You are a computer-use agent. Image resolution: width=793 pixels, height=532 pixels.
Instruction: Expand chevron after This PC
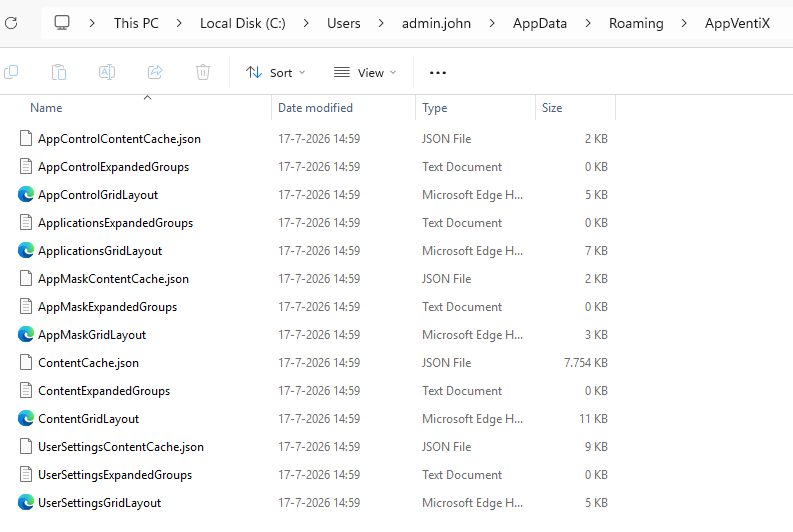pos(179,23)
